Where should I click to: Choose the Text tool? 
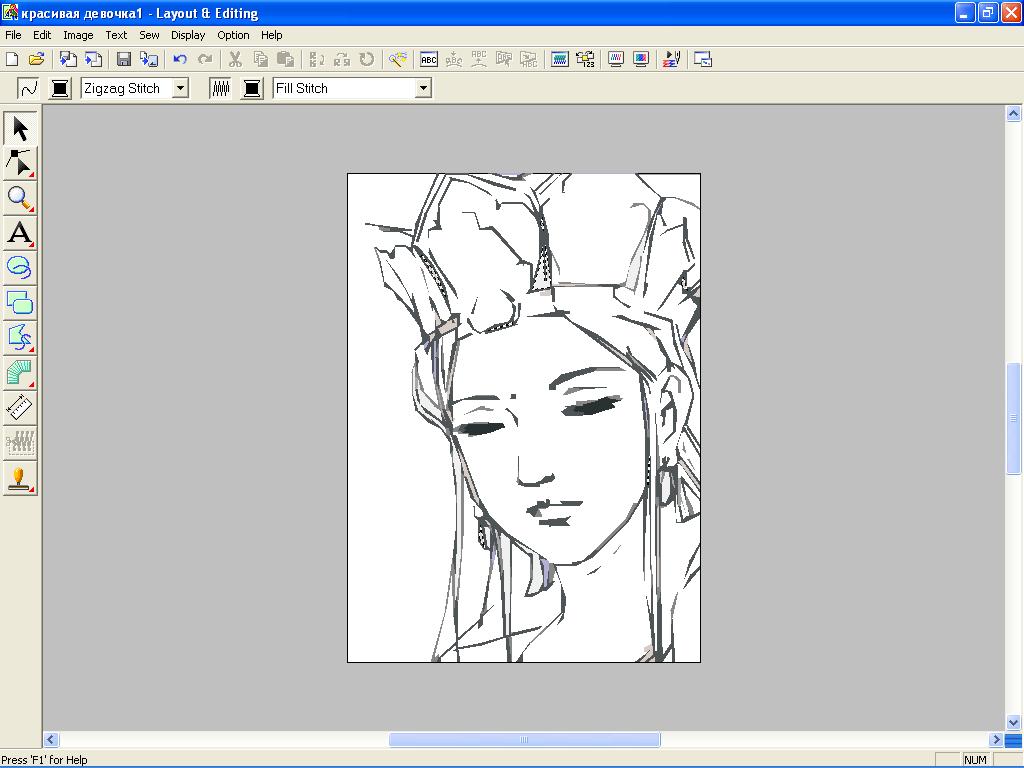point(20,233)
